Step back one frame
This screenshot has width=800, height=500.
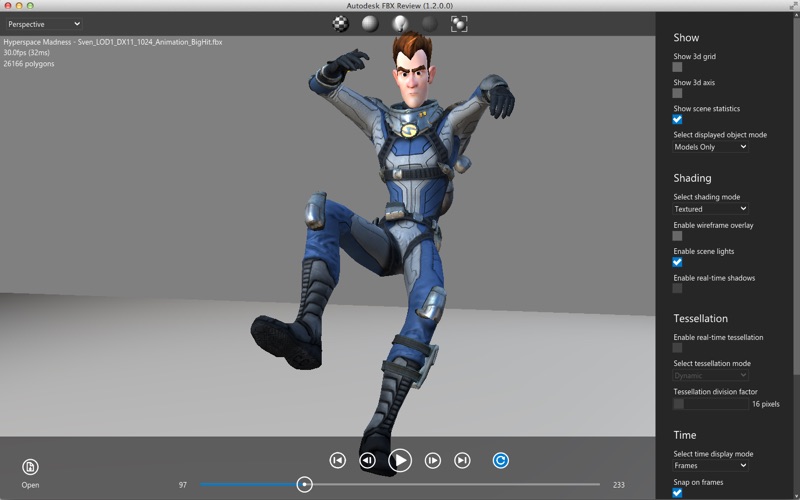367,460
